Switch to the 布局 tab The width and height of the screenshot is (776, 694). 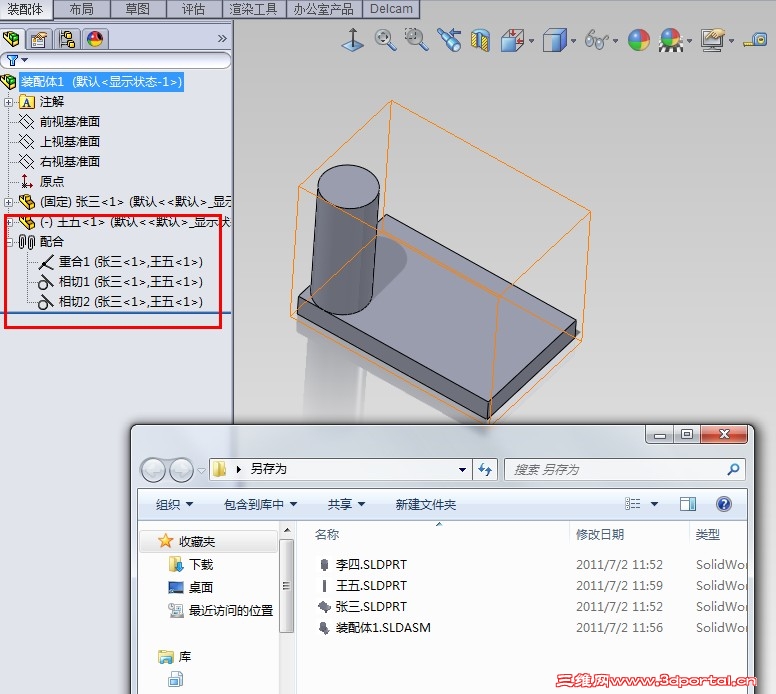pyautogui.click(x=82, y=9)
